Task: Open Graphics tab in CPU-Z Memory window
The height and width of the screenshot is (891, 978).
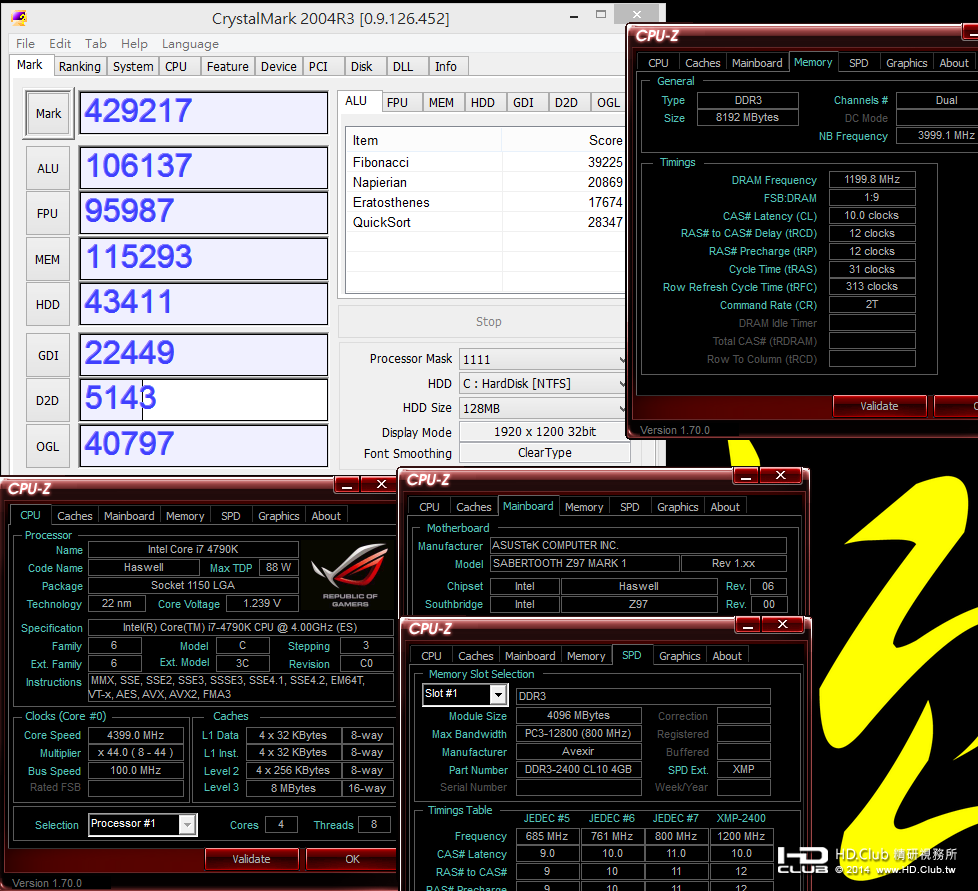Action: (906, 63)
